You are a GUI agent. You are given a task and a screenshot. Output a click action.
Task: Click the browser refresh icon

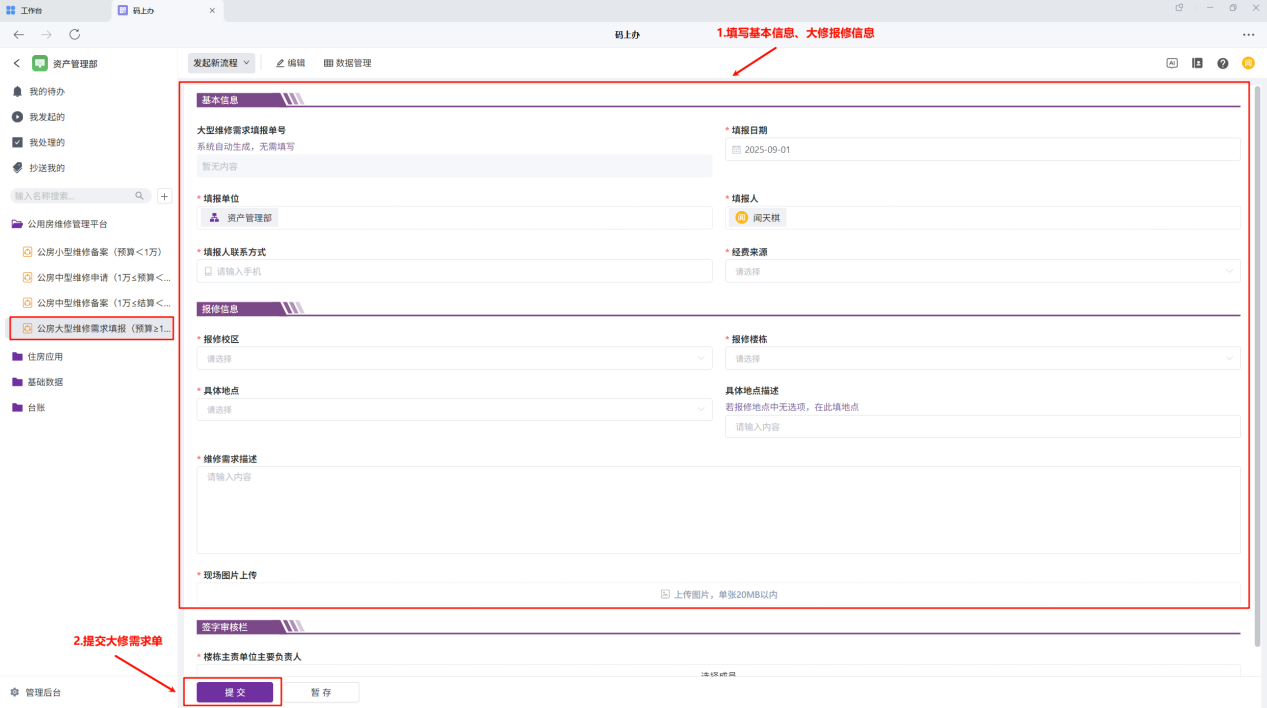(x=74, y=34)
